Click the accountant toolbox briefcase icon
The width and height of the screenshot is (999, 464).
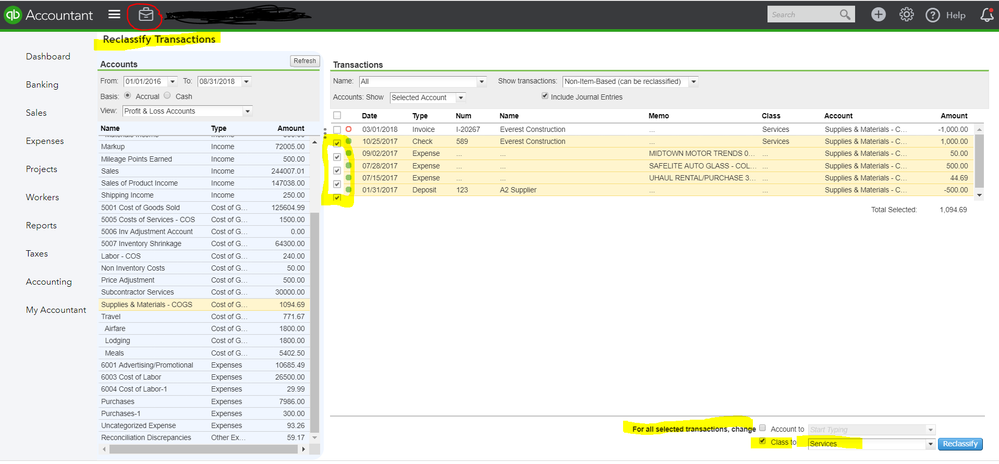coord(147,15)
